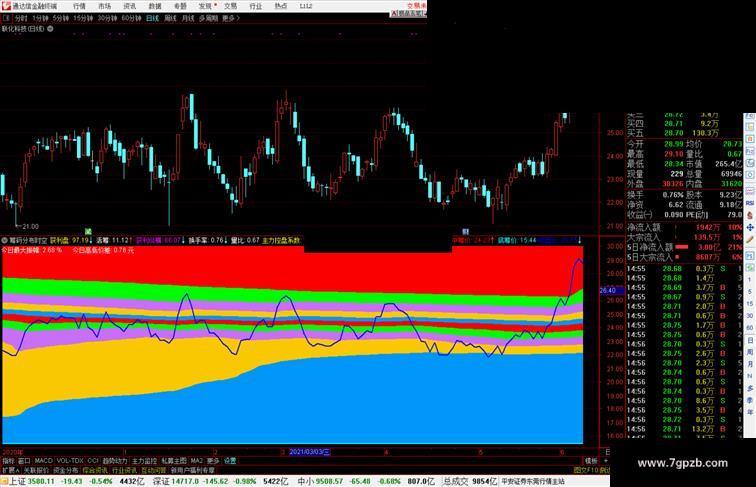Screen dimensions: 756x487
Task: Select the 60-minute period in right sidebar
Action: click(x=750, y=328)
